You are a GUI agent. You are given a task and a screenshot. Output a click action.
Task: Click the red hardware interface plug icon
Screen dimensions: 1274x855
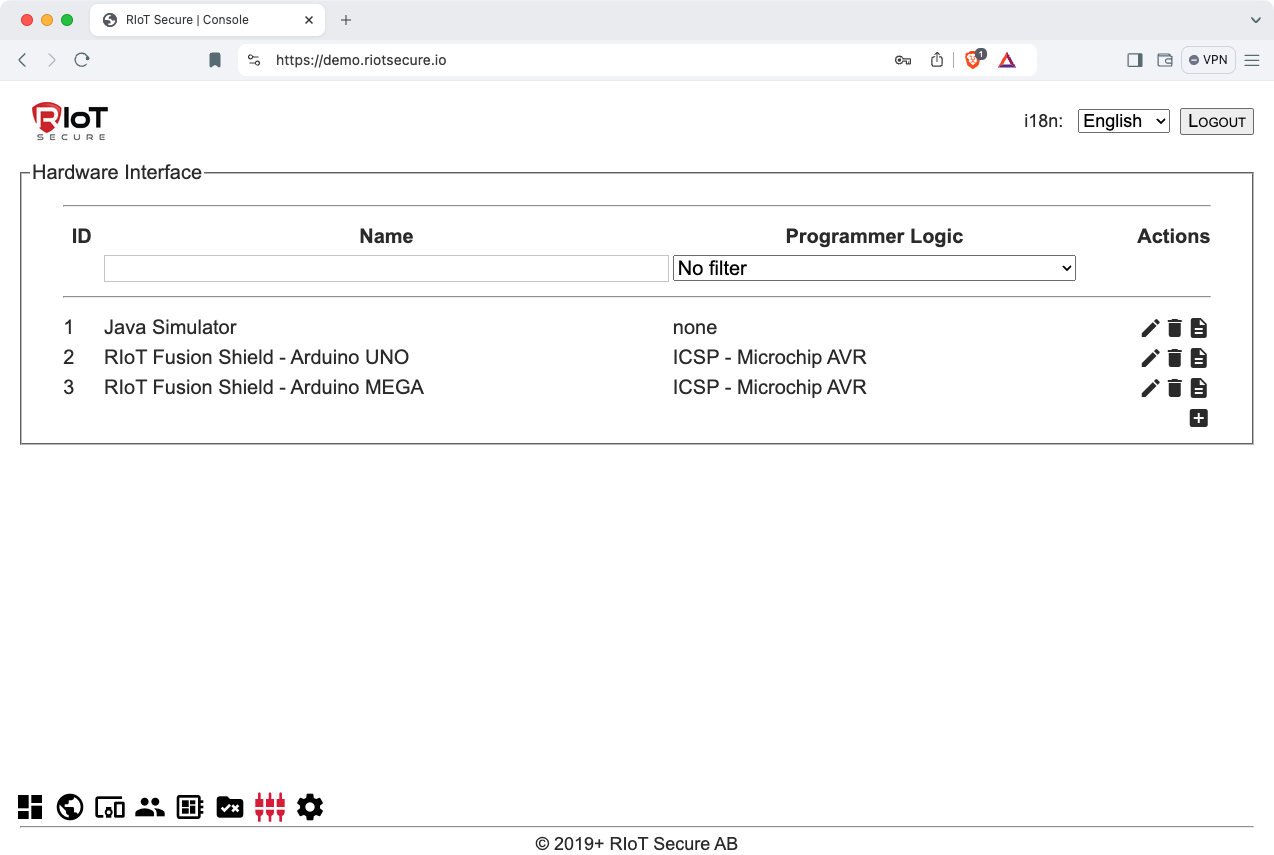pyautogui.click(x=270, y=807)
